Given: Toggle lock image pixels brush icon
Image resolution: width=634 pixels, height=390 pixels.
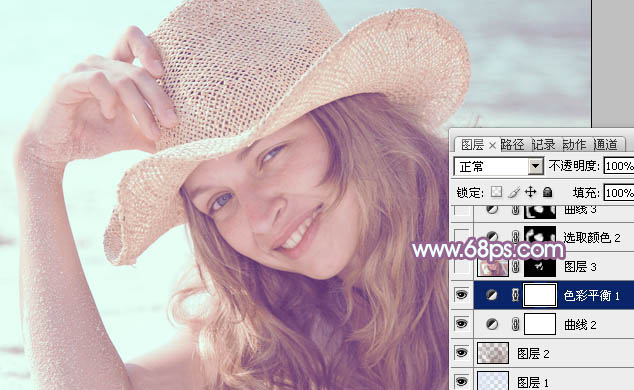Looking at the screenshot, I should 513,192.
